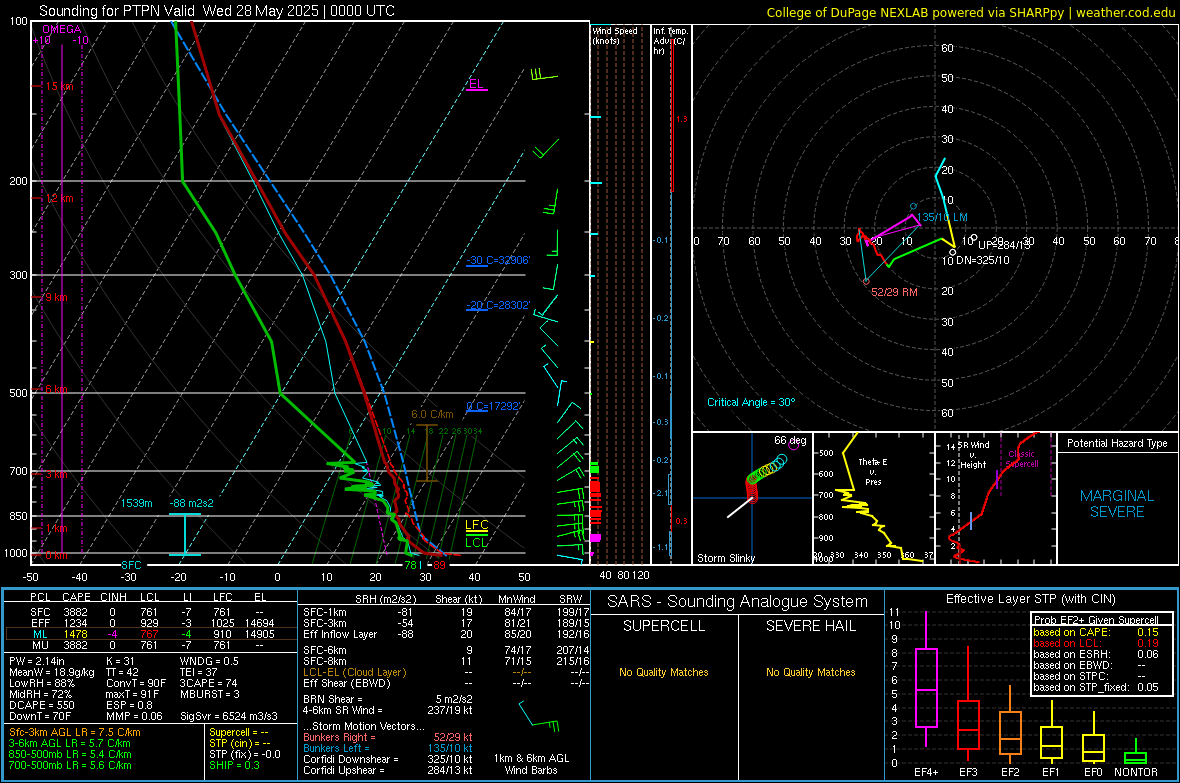Select the 'Eff Inflow Layer' kinematics row

446,634
